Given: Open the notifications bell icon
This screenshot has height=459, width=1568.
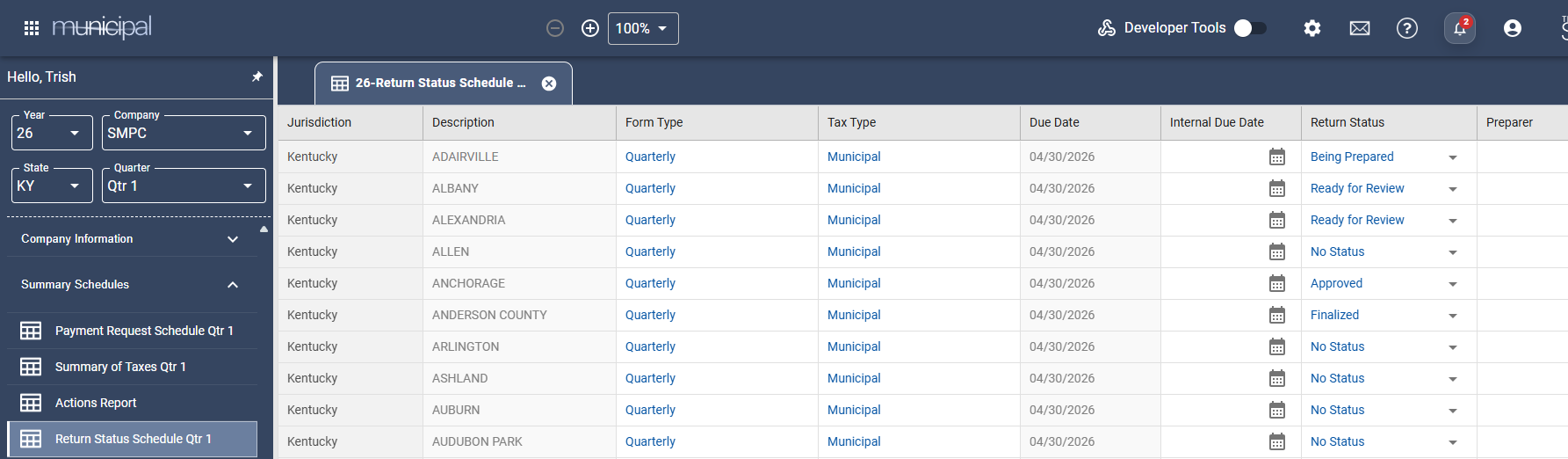Looking at the screenshot, I should click(x=1460, y=28).
